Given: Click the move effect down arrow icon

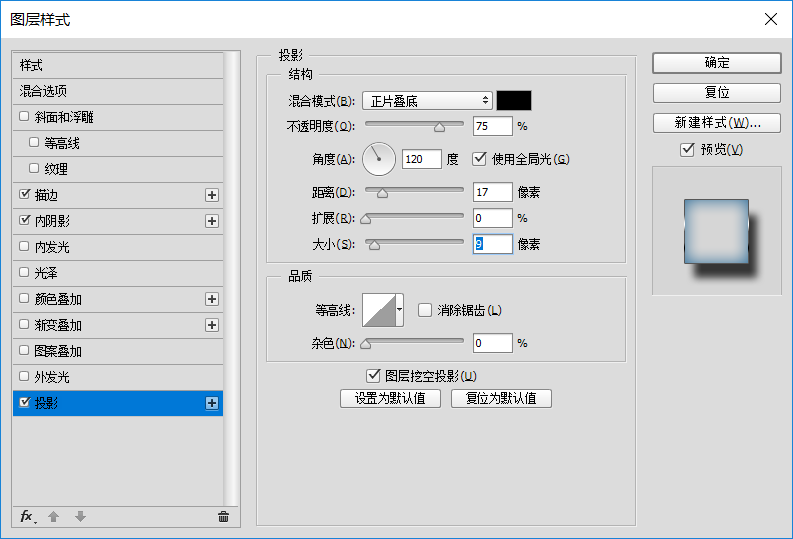Looking at the screenshot, I should (80, 516).
